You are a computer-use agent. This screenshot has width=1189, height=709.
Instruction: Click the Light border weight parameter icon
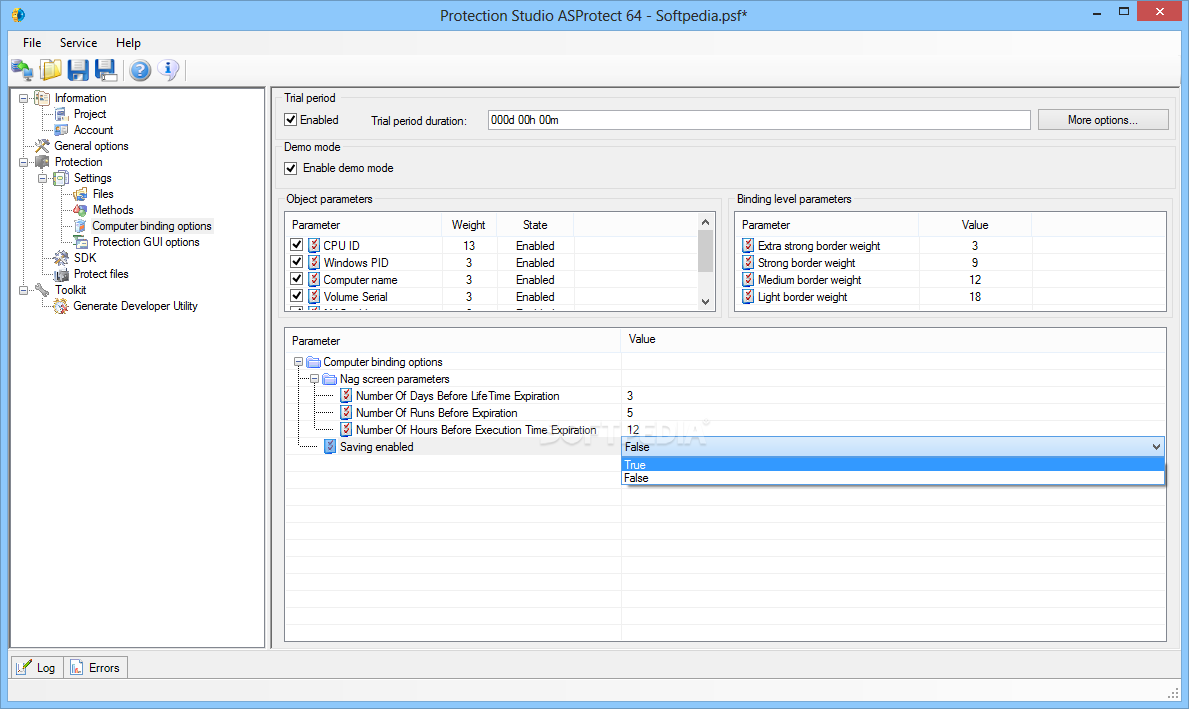(748, 296)
